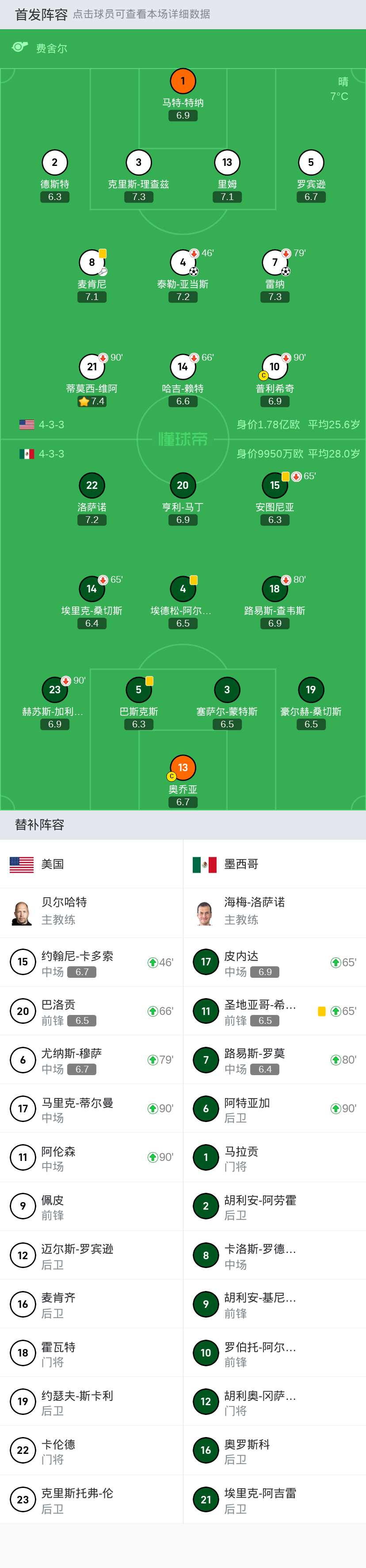Viewport: 366px width, 1568px height.
Task: Open coach 贝尔哈特 profile photo
Action: (22, 912)
